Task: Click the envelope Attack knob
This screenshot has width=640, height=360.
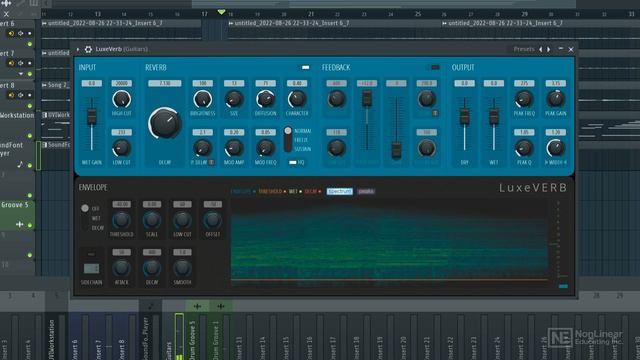Action: click(x=121, y=269)
